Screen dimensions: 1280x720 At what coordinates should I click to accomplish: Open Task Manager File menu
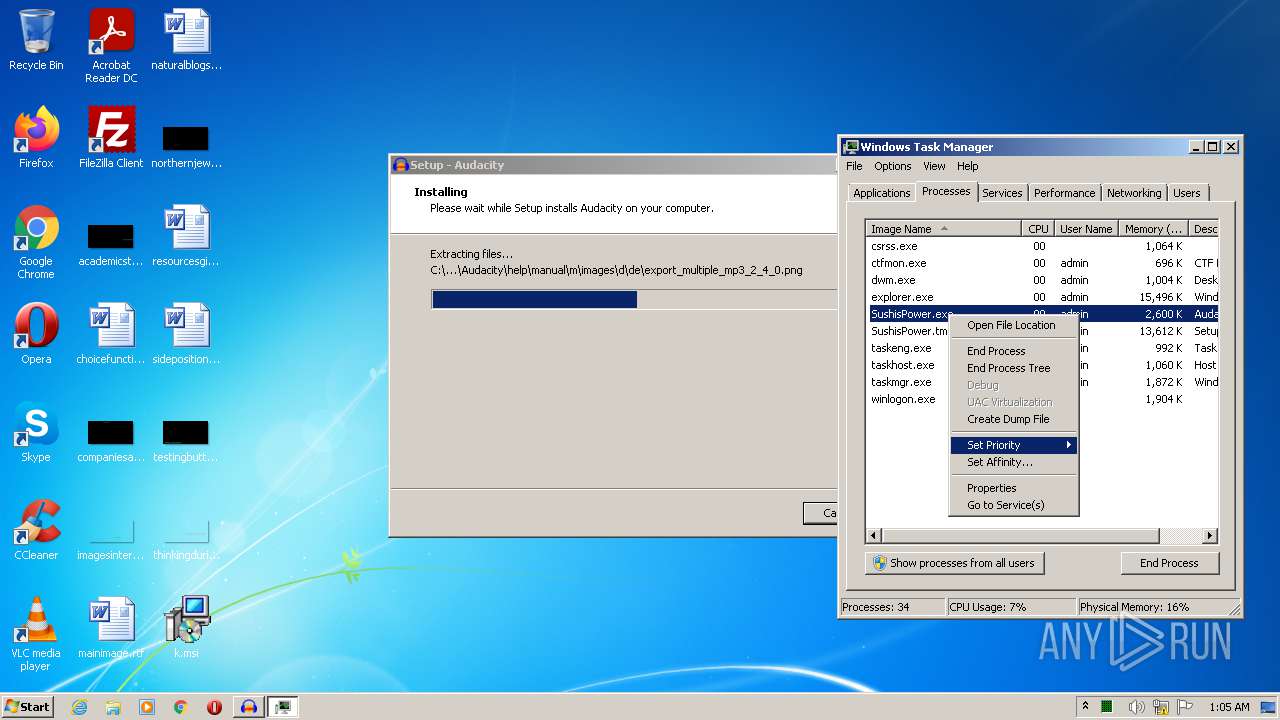point(854,166)
